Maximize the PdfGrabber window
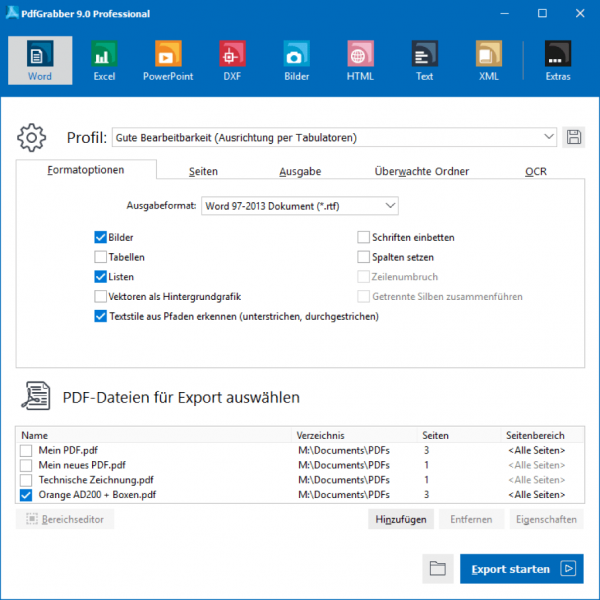Viewport: 600px width, 600px height. [x=542, y=13]
